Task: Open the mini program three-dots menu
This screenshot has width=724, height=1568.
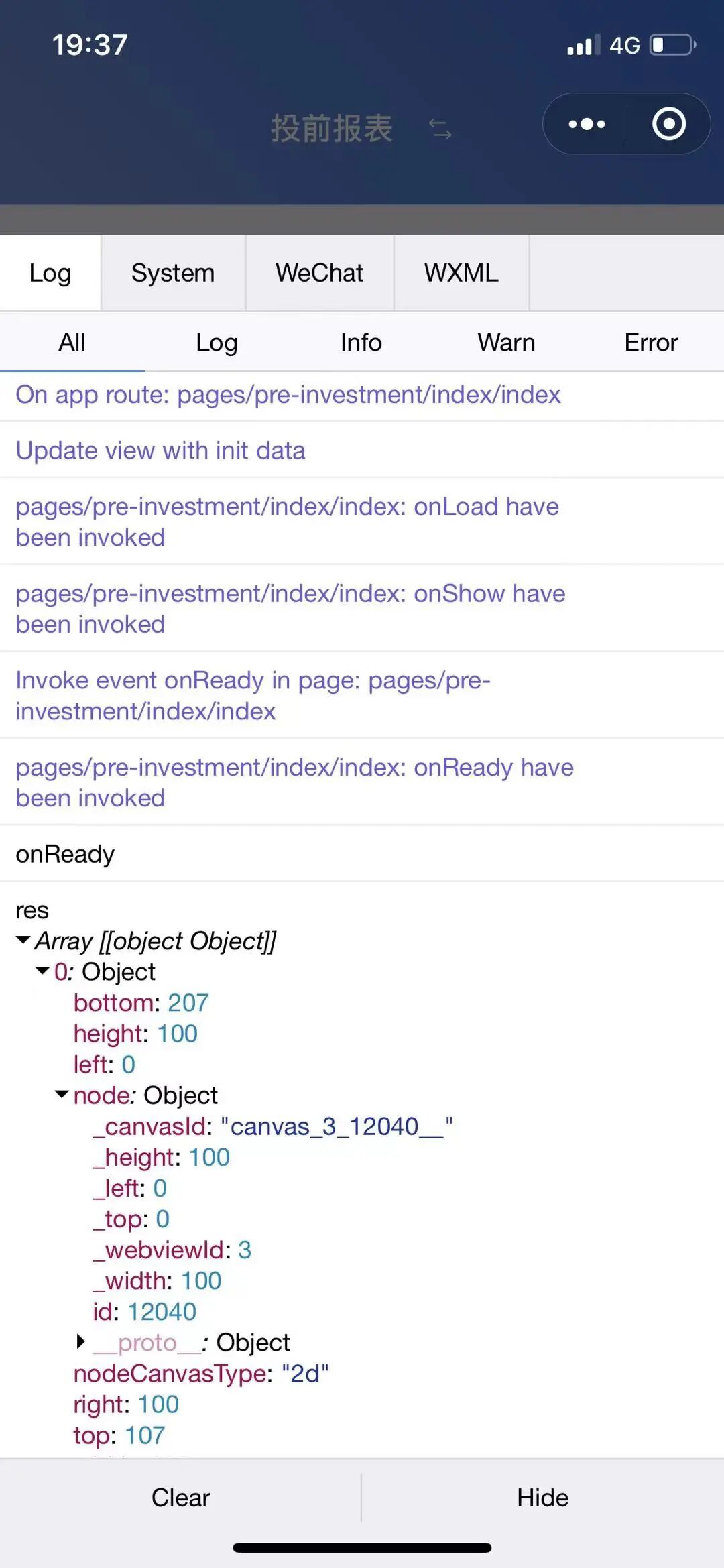Action: 587,124
